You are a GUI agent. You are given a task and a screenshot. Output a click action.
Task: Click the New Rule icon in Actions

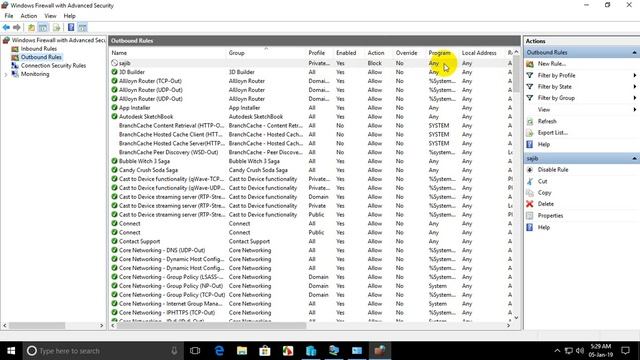pos(530,64)
